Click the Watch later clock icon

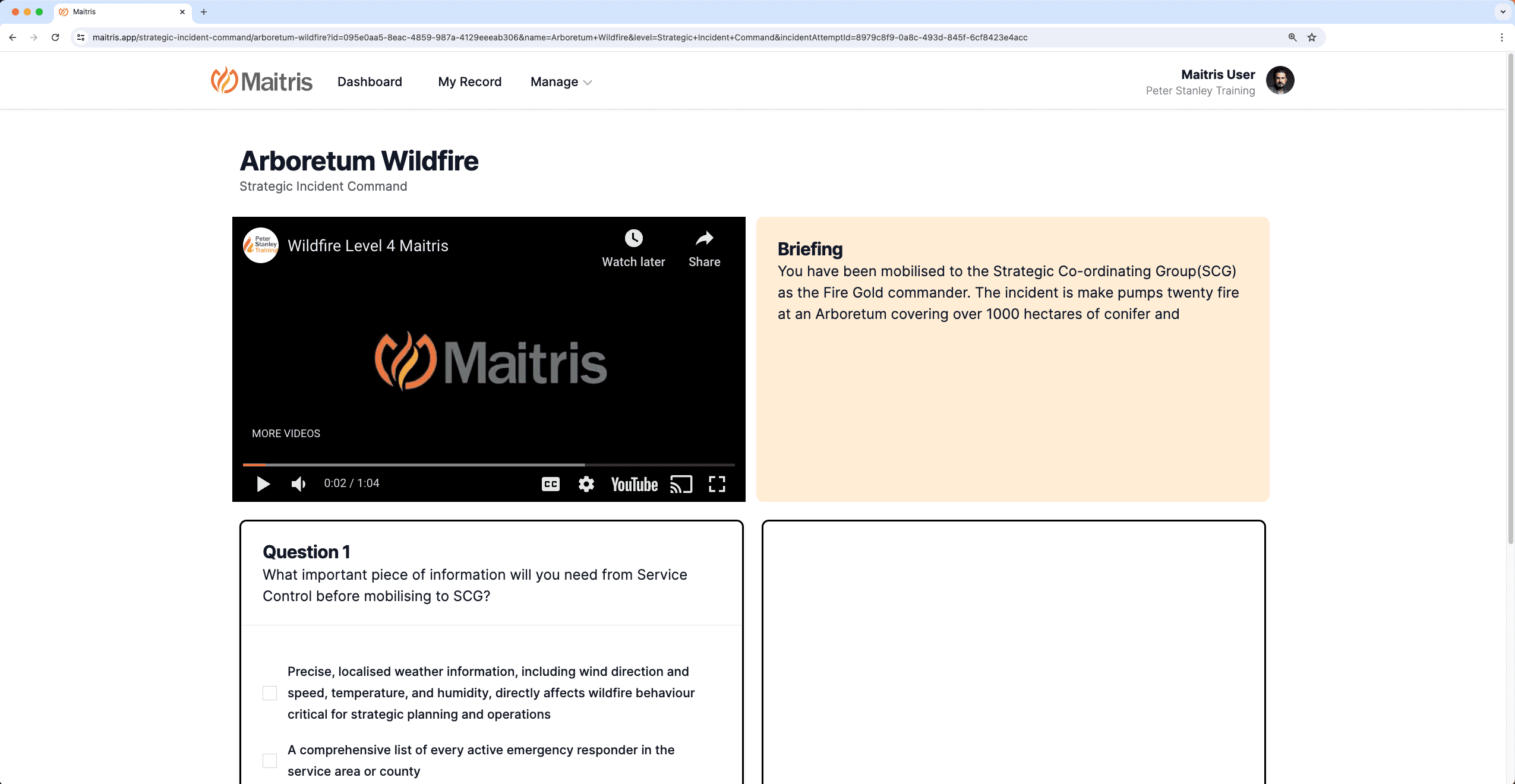633,239
